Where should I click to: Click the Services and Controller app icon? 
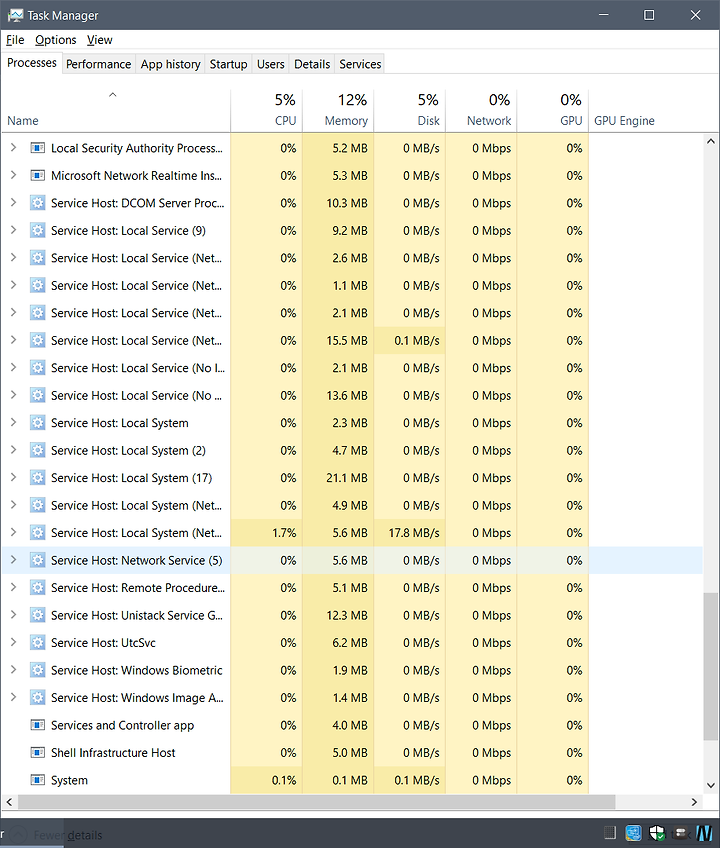pos(37,725)
